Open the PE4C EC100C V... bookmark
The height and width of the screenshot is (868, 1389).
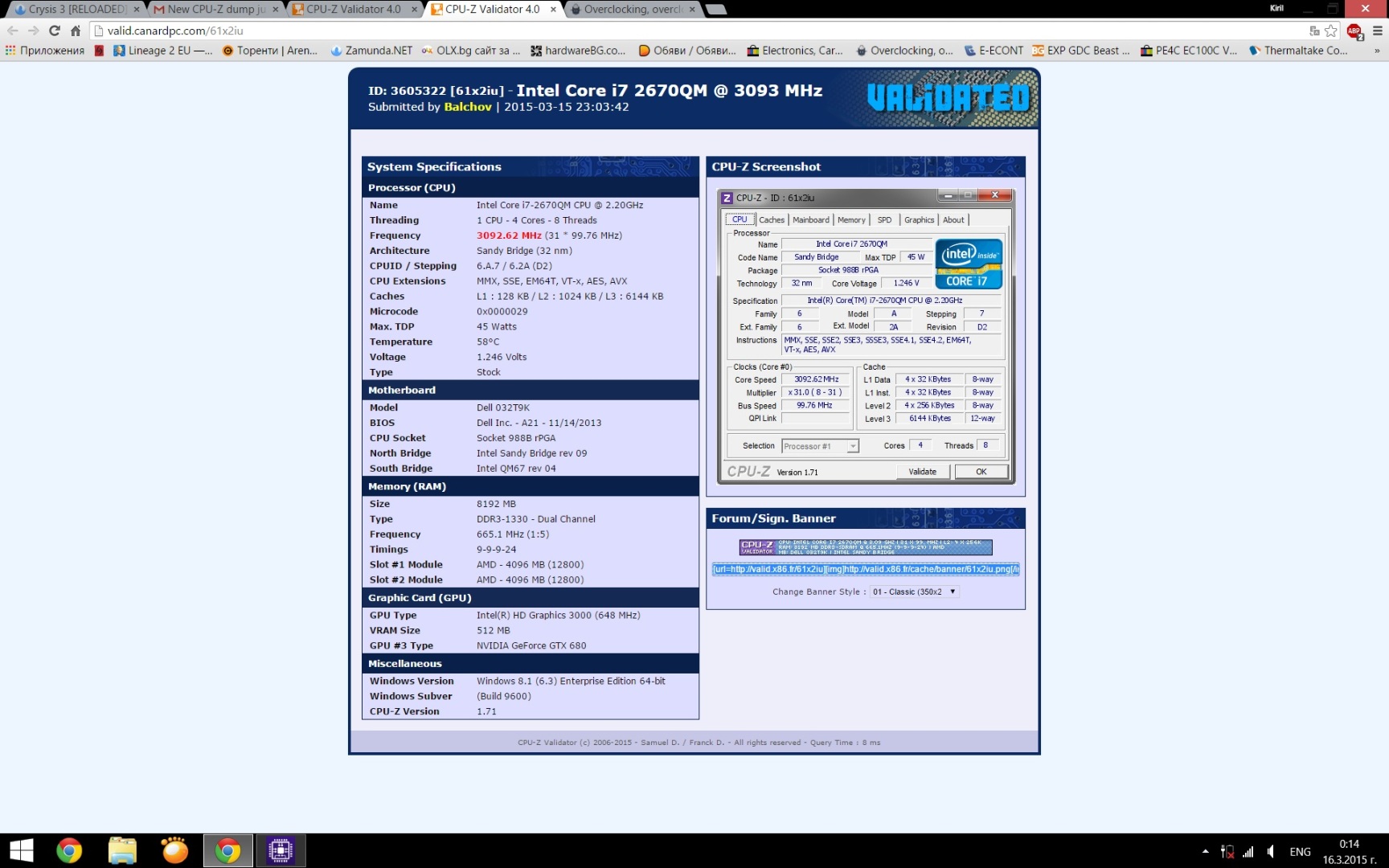click(1190, 50)
